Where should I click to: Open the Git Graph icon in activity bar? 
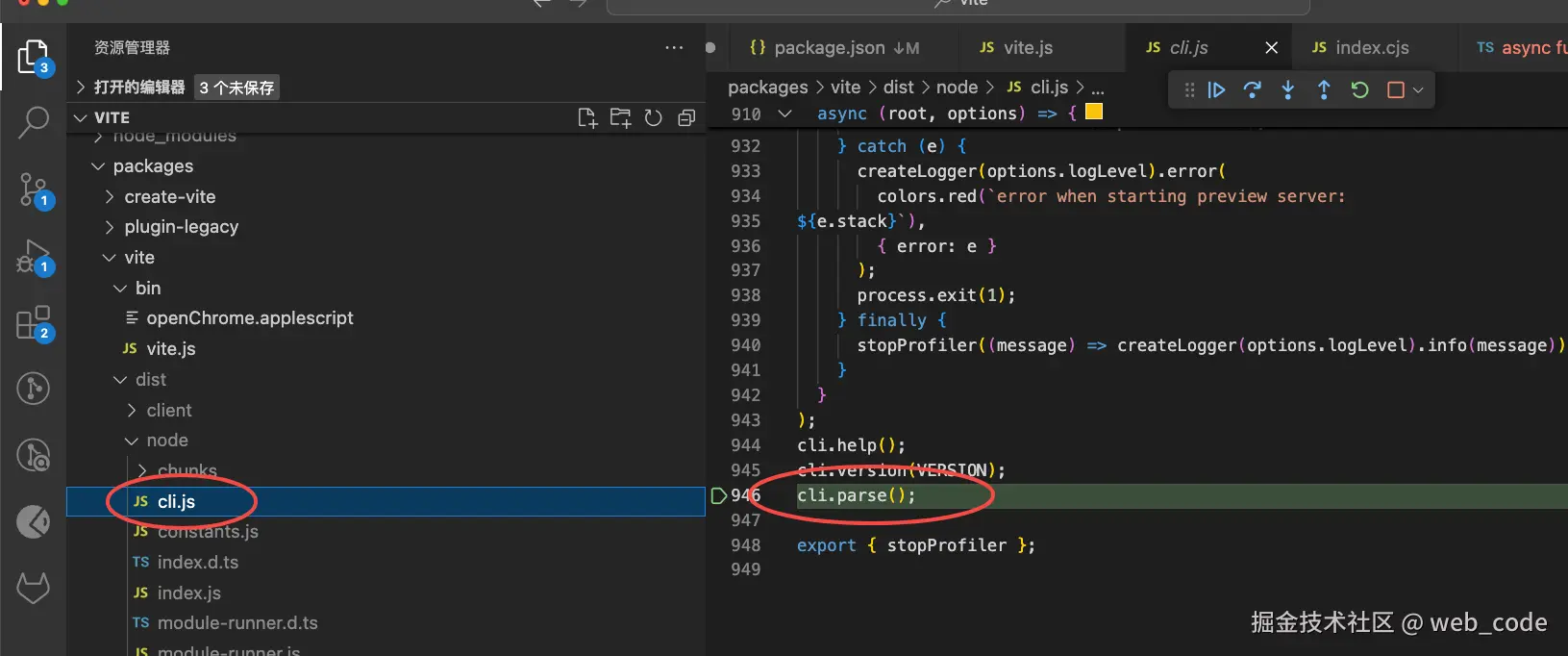34,389
